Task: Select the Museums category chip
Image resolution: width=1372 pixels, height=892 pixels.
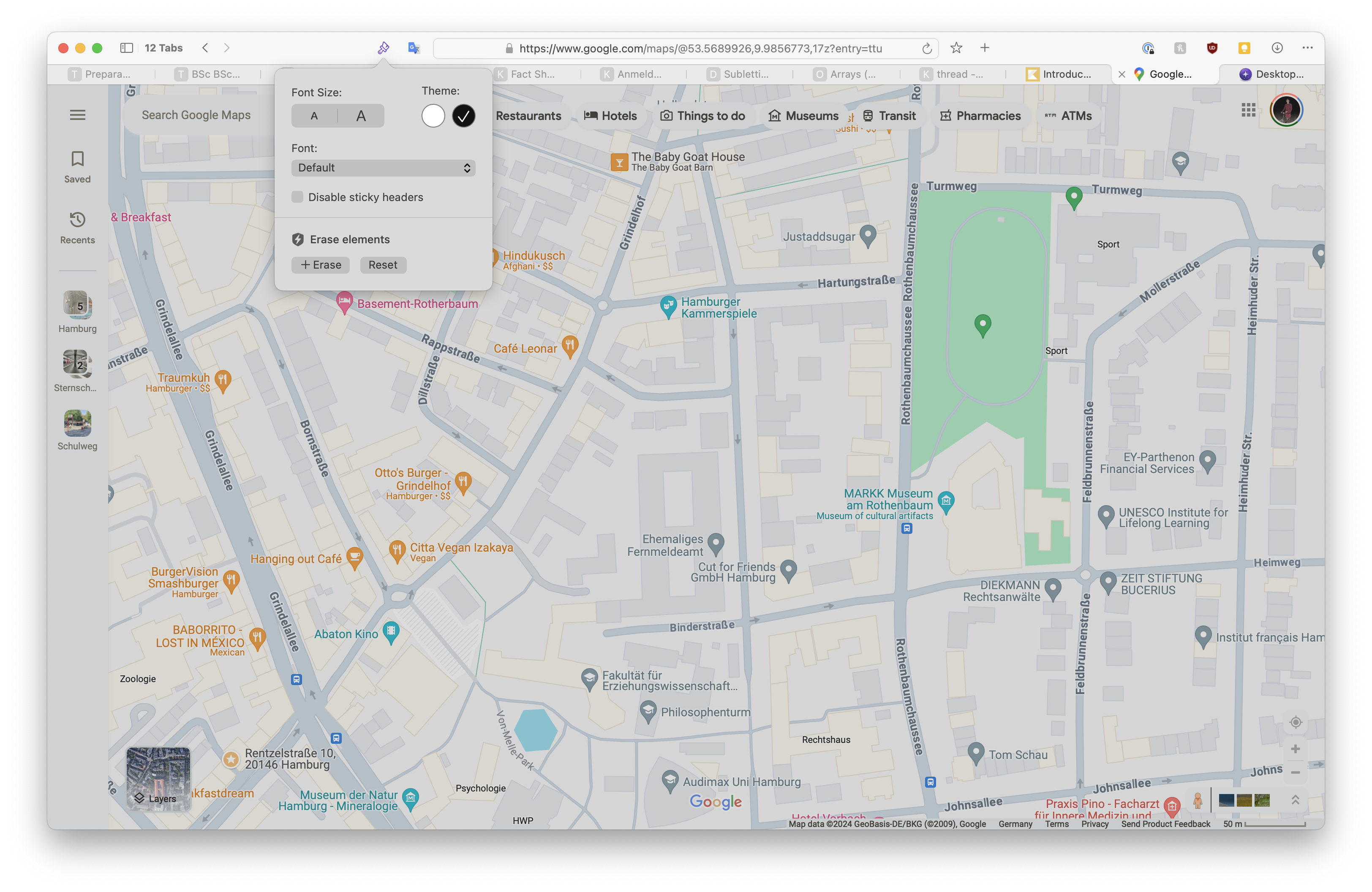Action: pos(803,116)
